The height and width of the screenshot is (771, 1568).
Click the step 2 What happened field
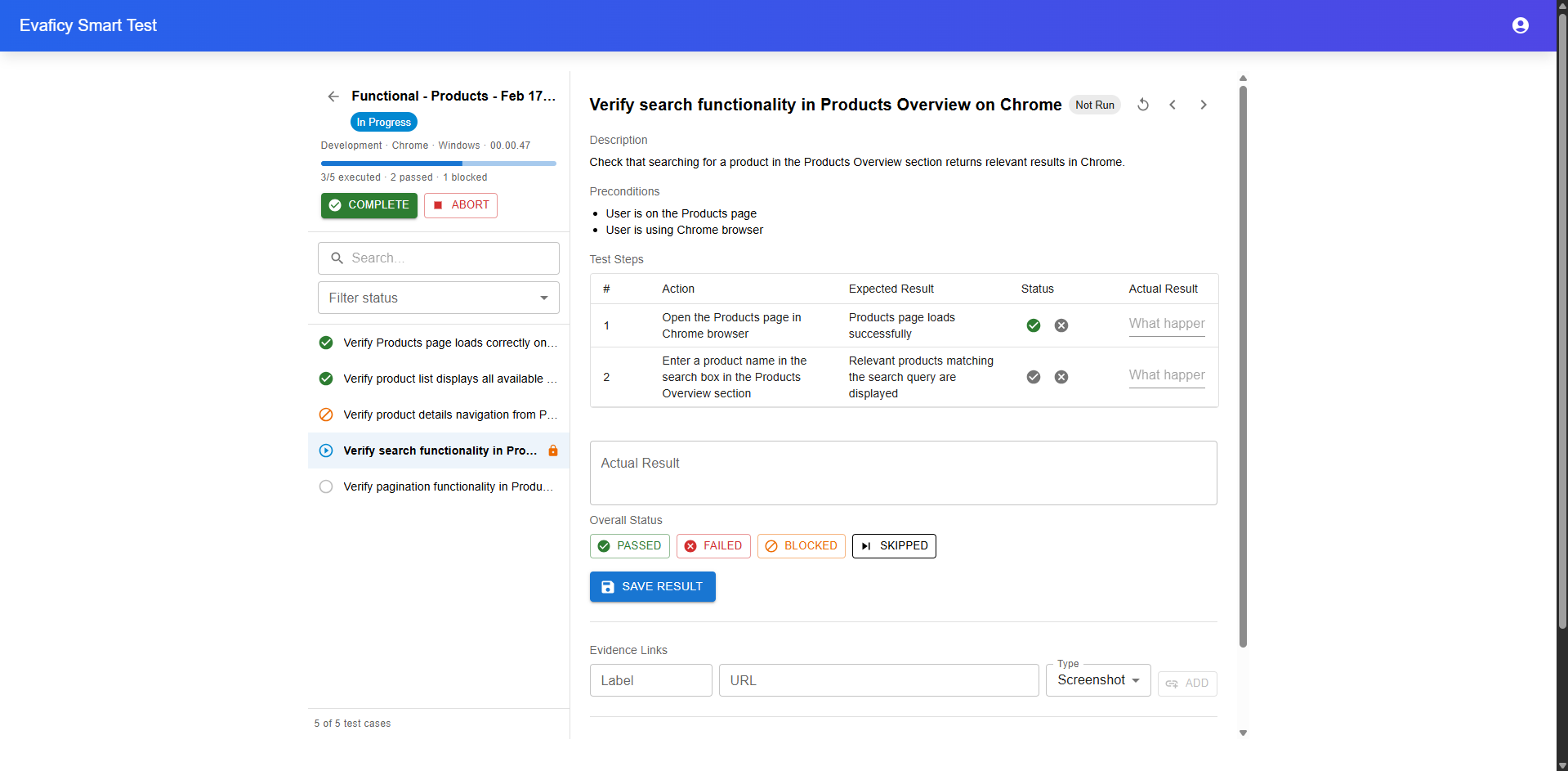point(1167,375)
